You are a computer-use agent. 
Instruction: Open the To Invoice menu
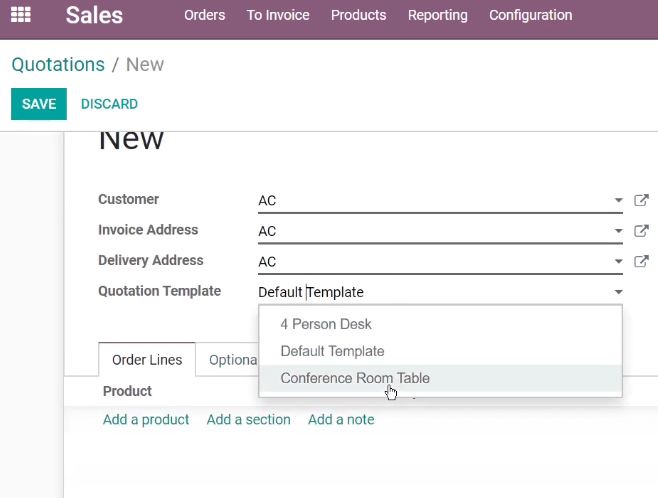coord(278,15)
